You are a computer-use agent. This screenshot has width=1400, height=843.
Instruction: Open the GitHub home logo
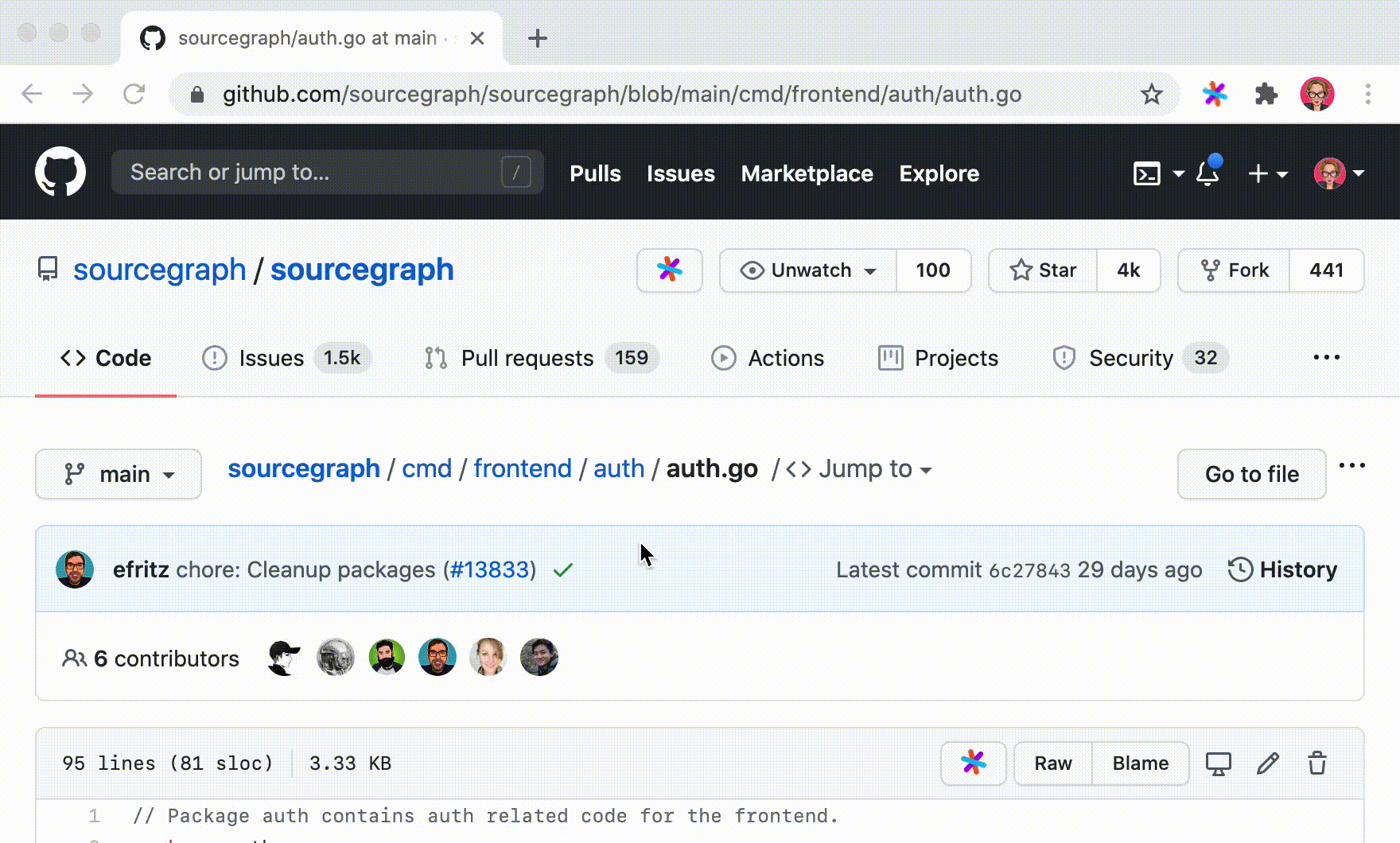pos(60,172)
